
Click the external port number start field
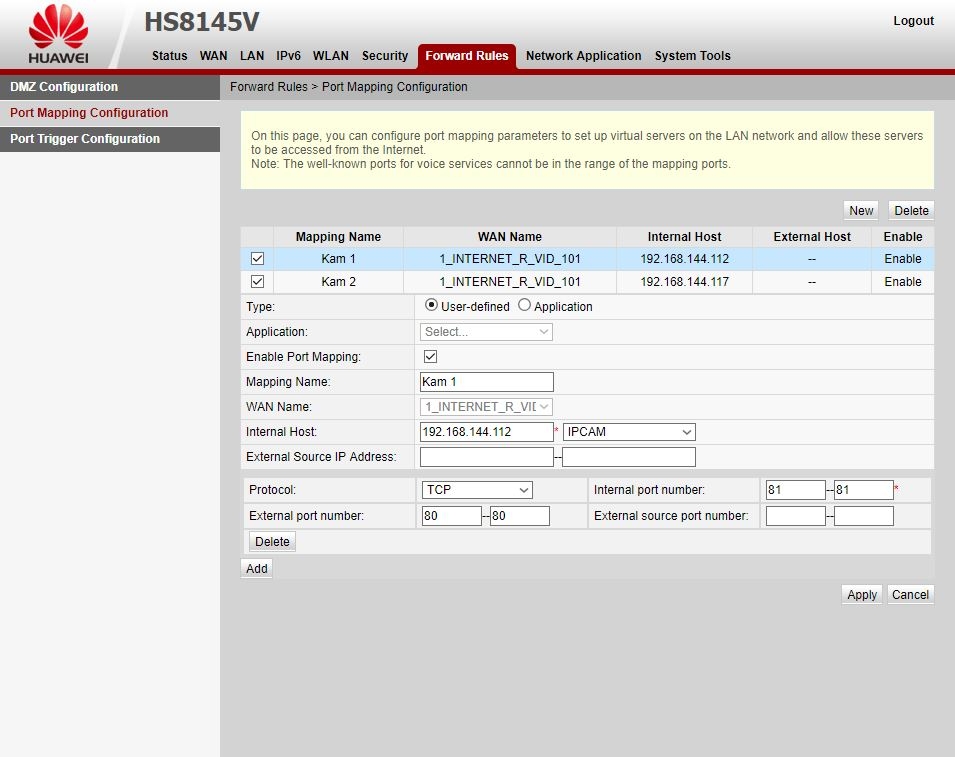coord(451,516)
